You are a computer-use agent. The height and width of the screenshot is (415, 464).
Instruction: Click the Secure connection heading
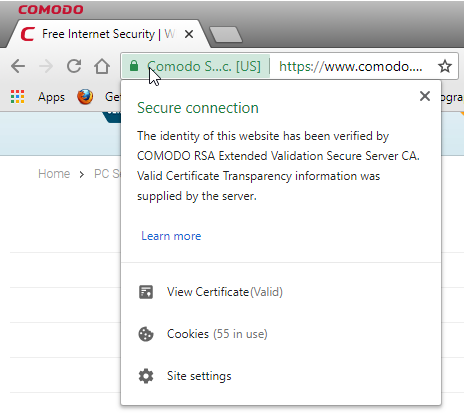click(x=198, y=108)
